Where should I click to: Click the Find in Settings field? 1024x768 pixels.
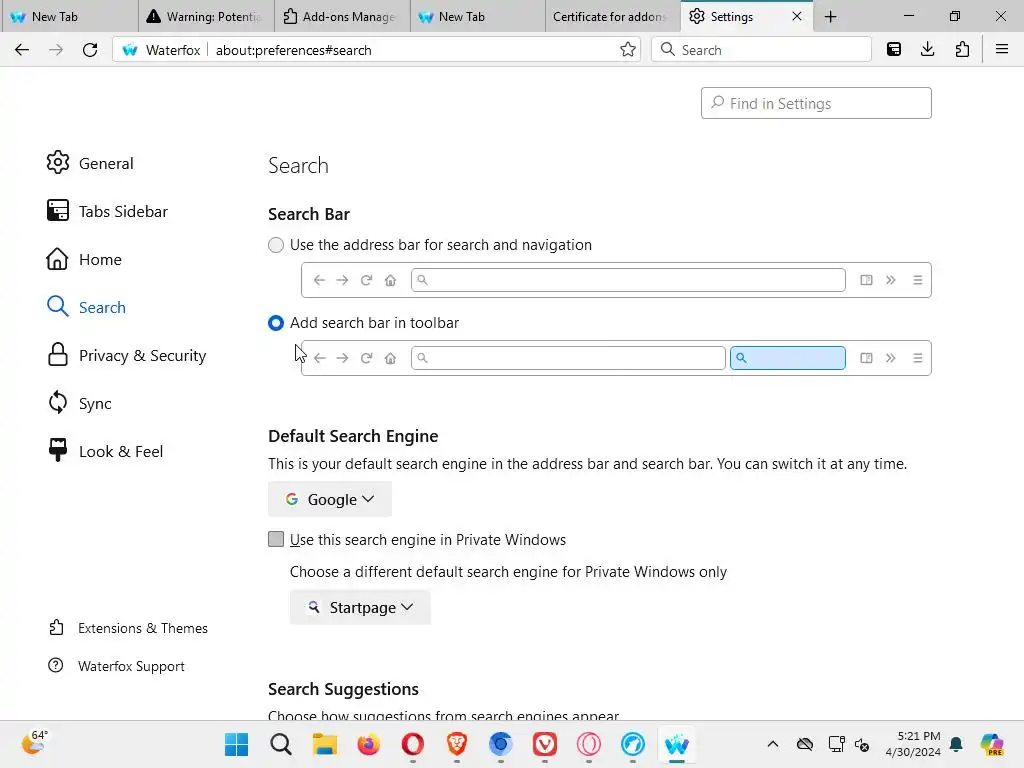pos(816,103)
